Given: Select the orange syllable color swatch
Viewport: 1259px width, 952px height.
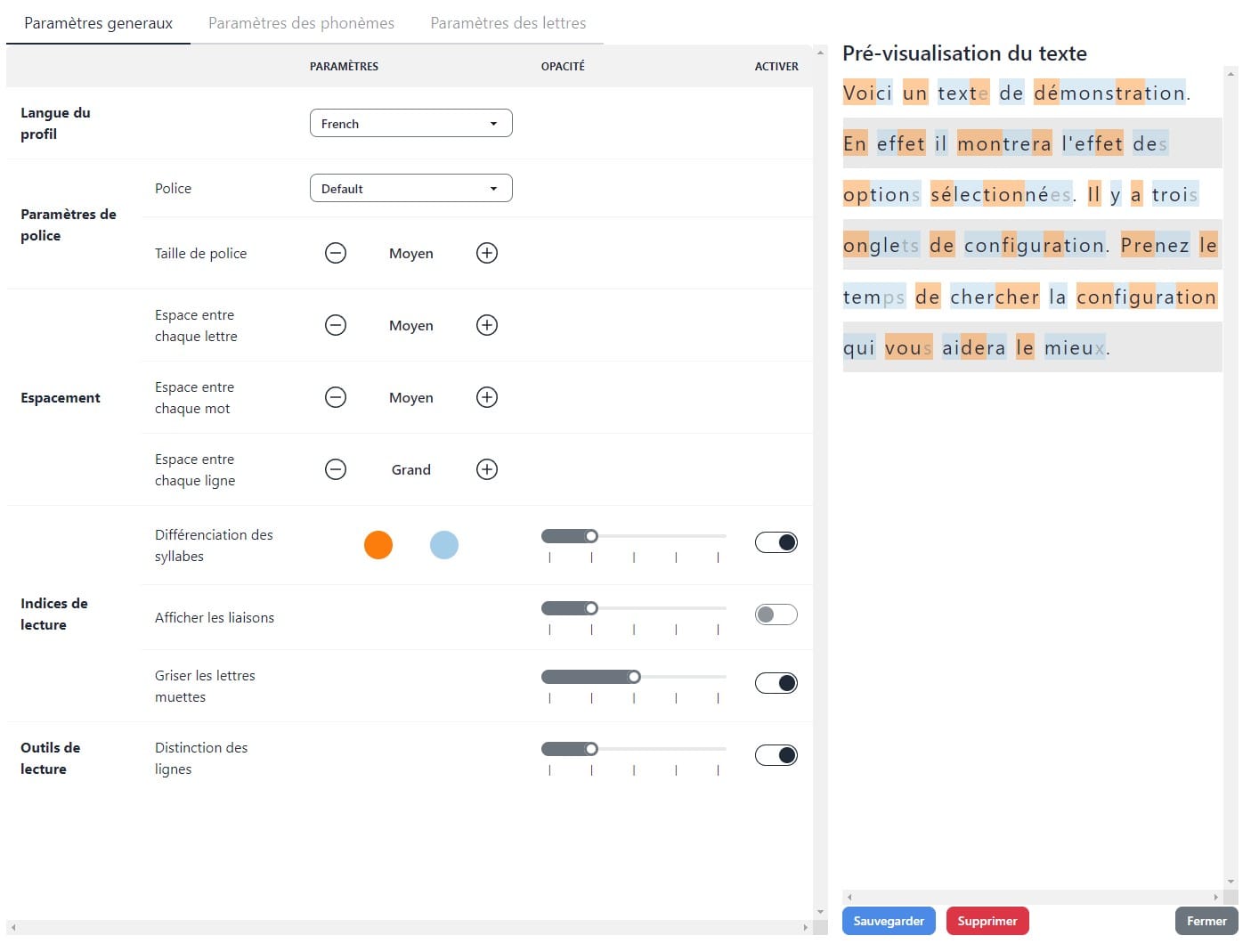Looking at the screenshot, I should [378, 544].
